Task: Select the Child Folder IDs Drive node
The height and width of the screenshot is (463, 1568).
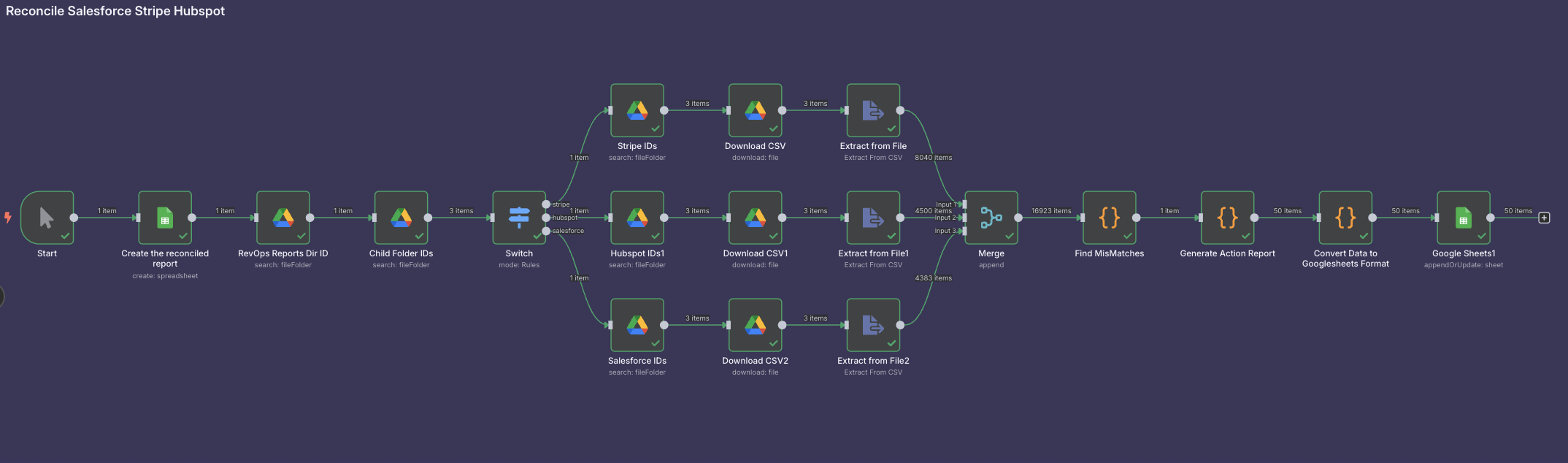Action: pyautogui.click(x=401, y=218)
